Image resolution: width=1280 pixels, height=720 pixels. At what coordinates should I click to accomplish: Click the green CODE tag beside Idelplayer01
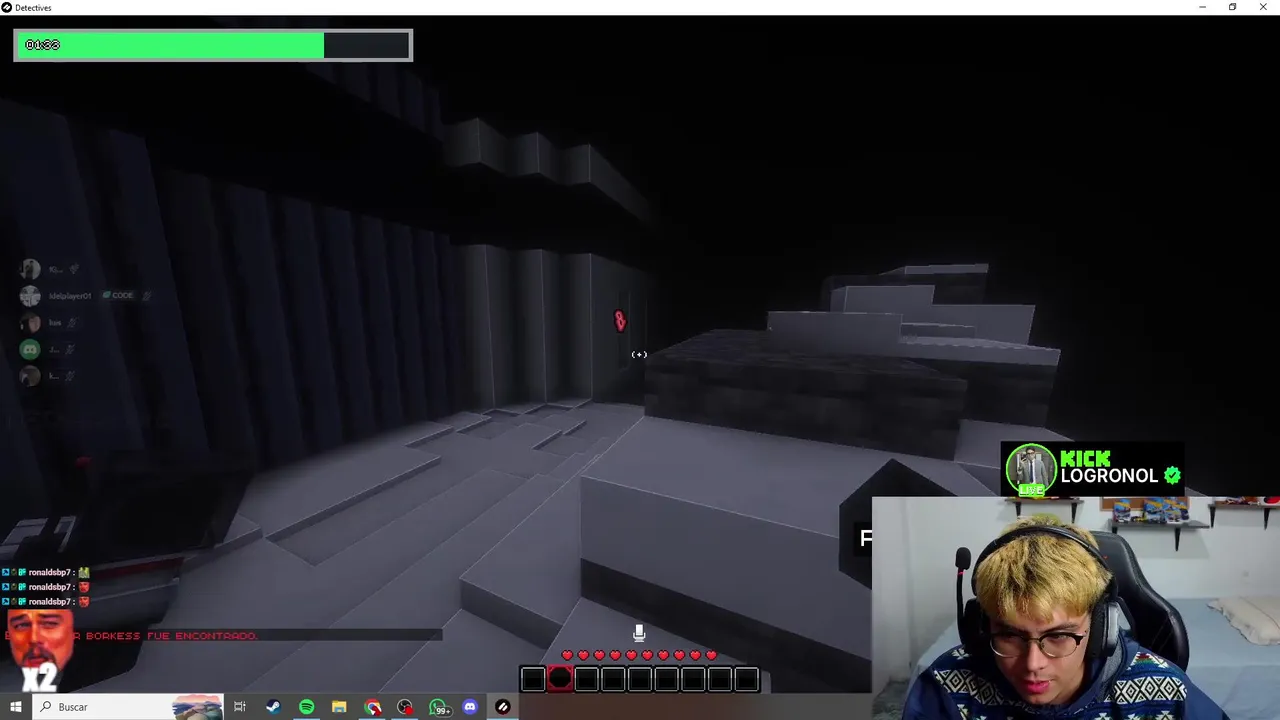click(120, 296)
